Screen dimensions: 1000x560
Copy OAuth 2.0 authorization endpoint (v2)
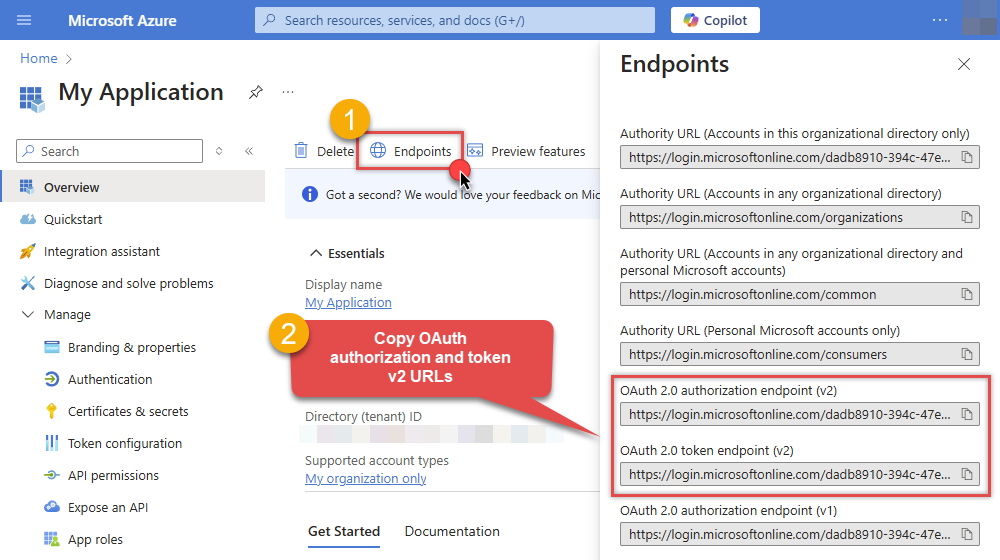(x=967, y=414)
